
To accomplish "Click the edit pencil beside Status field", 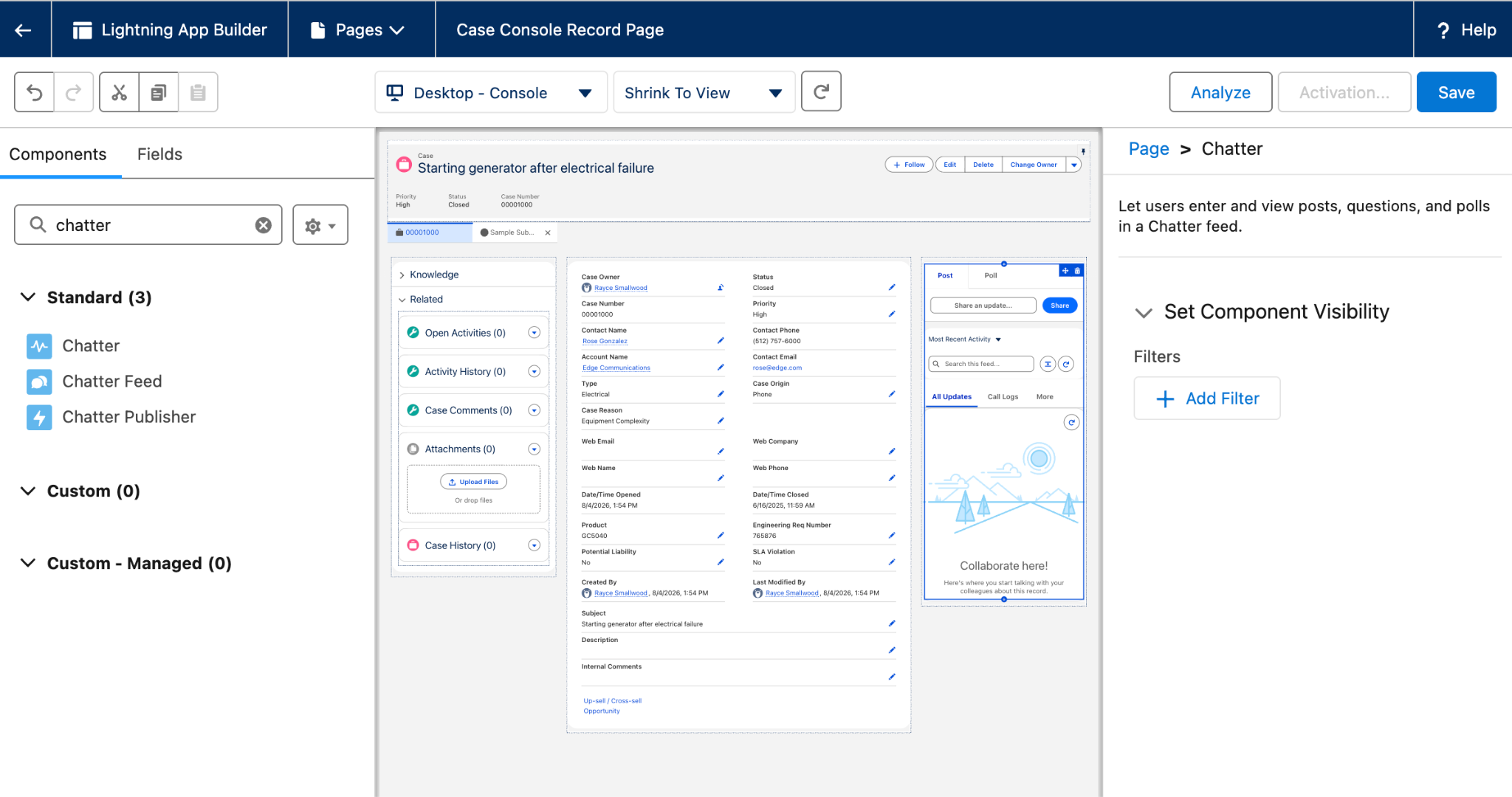I will point(892,287).
